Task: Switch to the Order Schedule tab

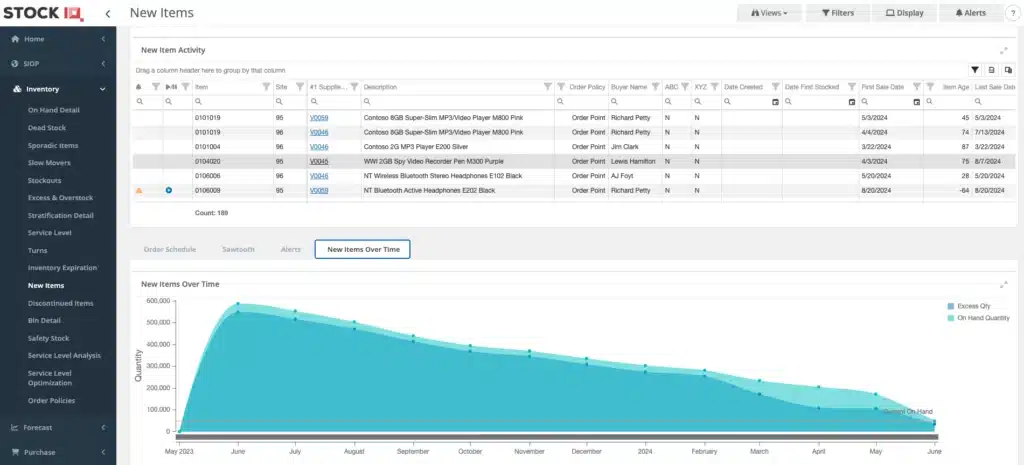Action: [x=170, y=249]
